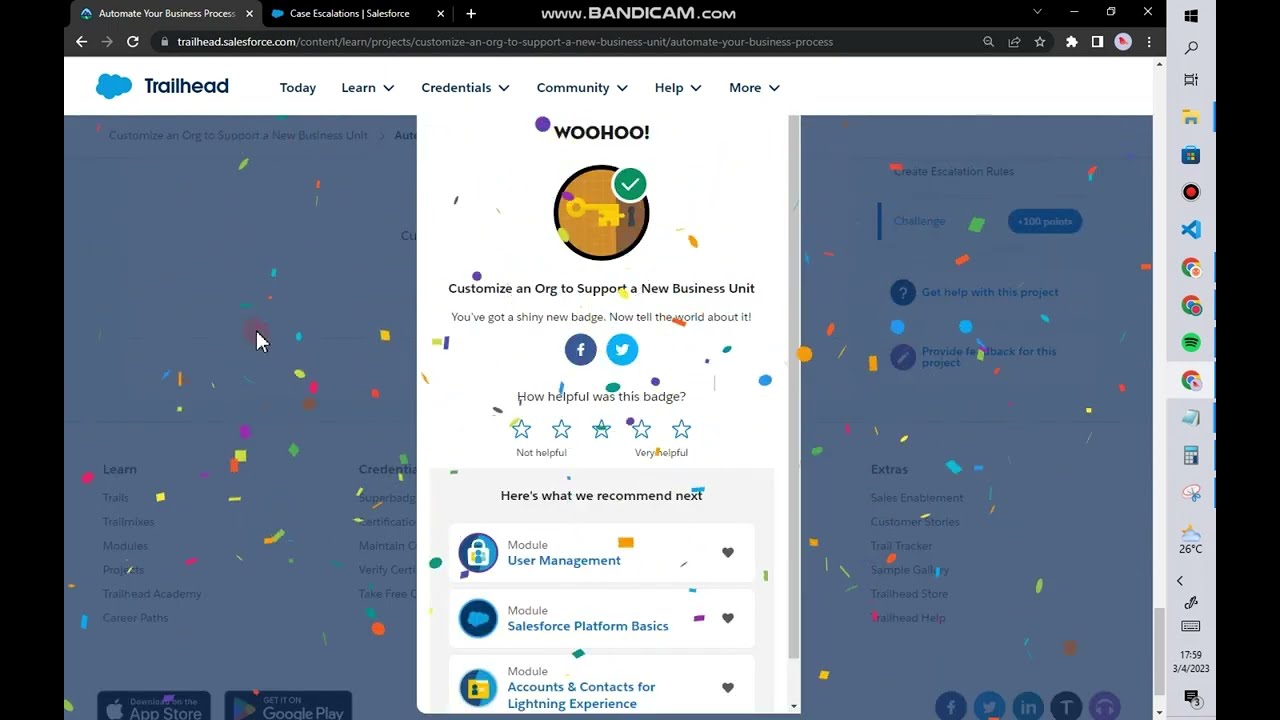Screen dimensions: 1280x720
Task: Open Accounts & Contacts for Lightning Experience
Action: coord(581,695)
